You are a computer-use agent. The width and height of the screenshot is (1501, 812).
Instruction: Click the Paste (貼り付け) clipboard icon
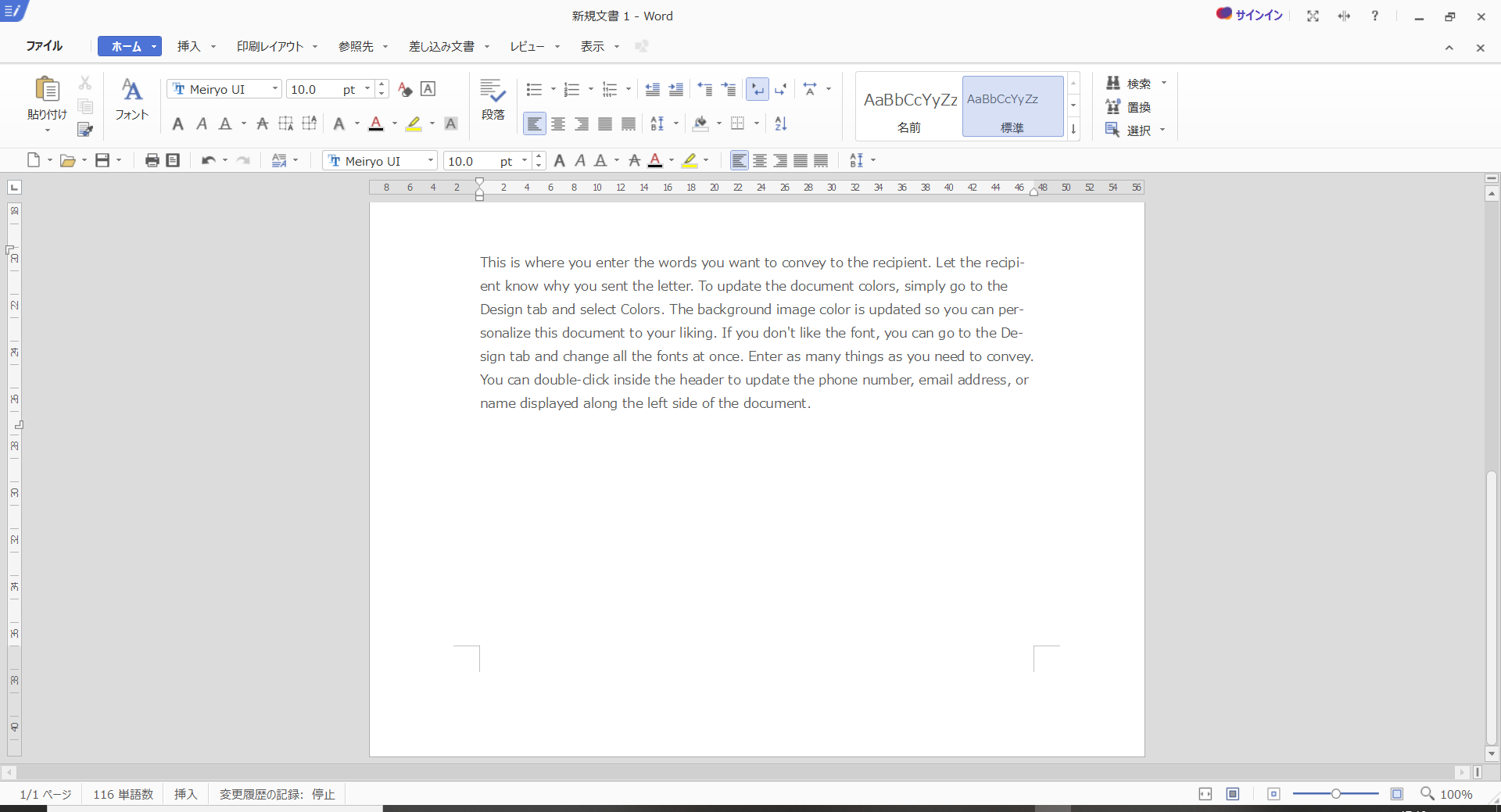pos(47,90)
